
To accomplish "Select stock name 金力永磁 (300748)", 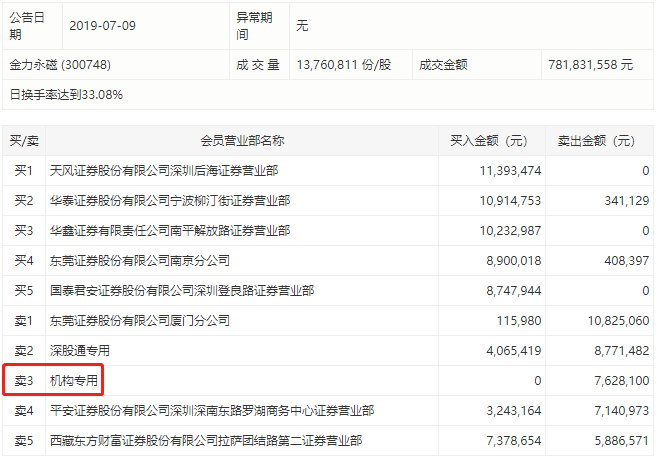I will (60, 65).
